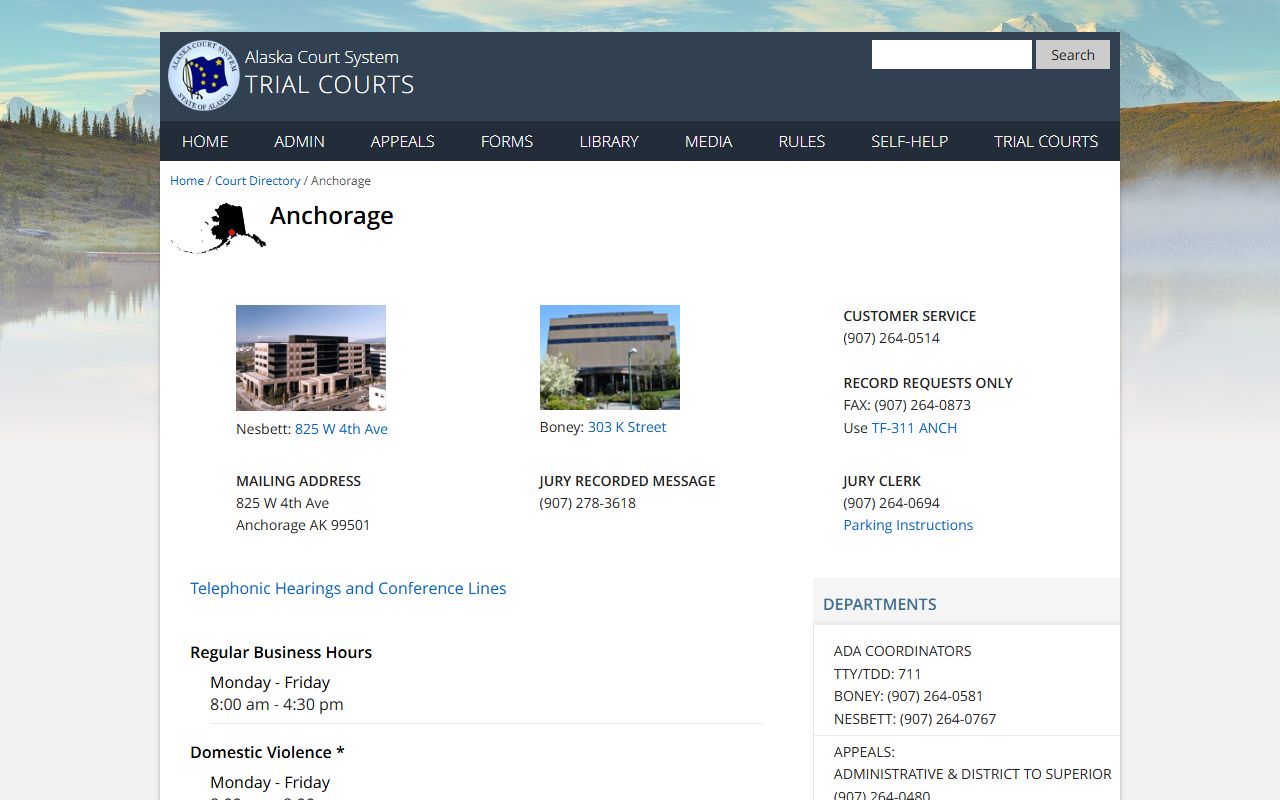The height and width of the screenshot is (800, 1280).
Task: Click the ADA COORDINATORS entry
Action: pyautogui.click(x=903, y=651)
